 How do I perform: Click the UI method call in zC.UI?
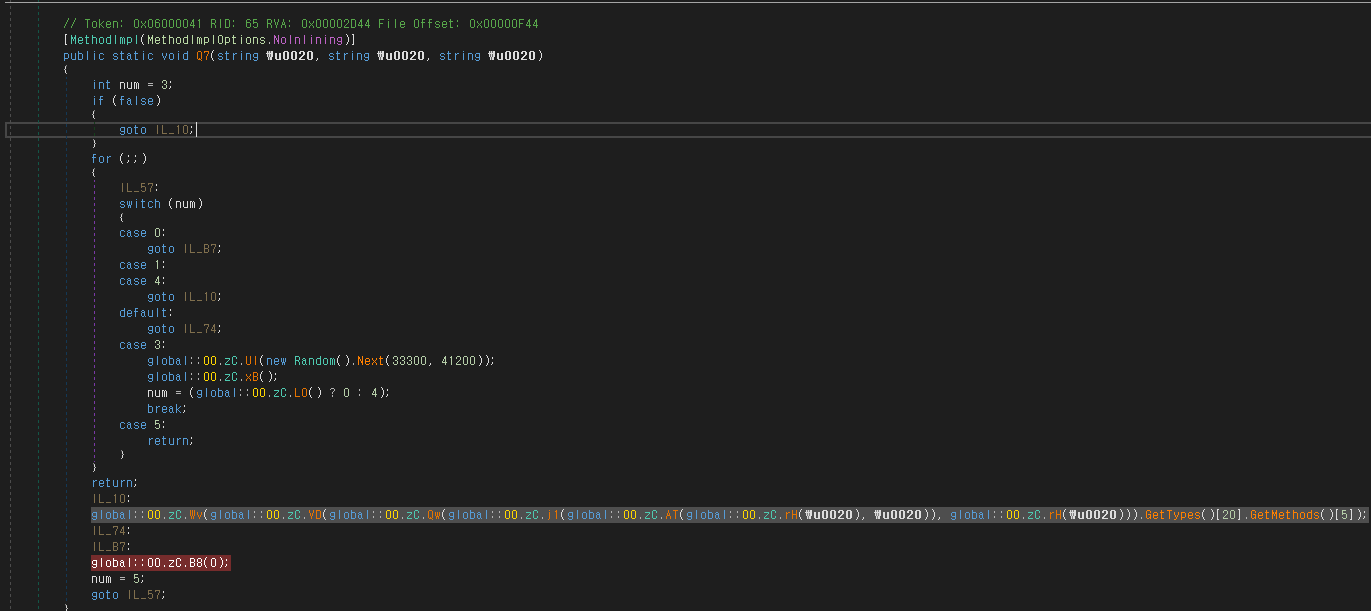(251, 361)
